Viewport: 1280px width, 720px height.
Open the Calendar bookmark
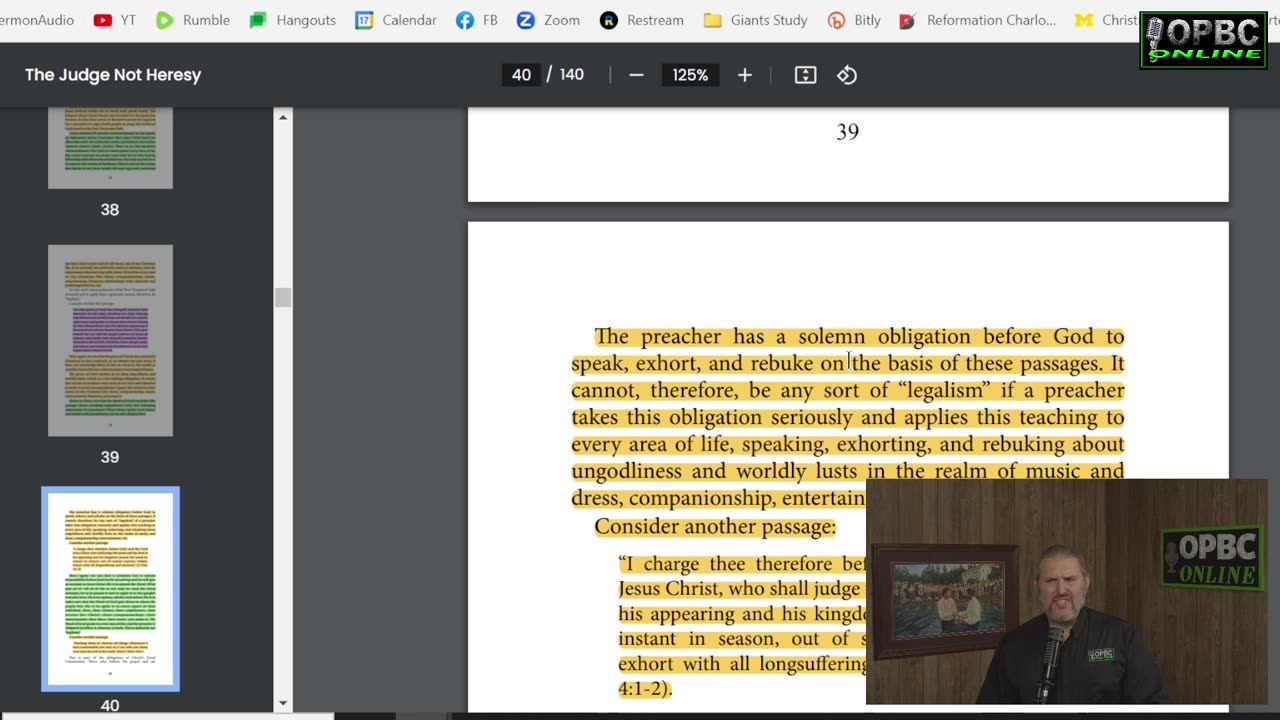point(396,20)
